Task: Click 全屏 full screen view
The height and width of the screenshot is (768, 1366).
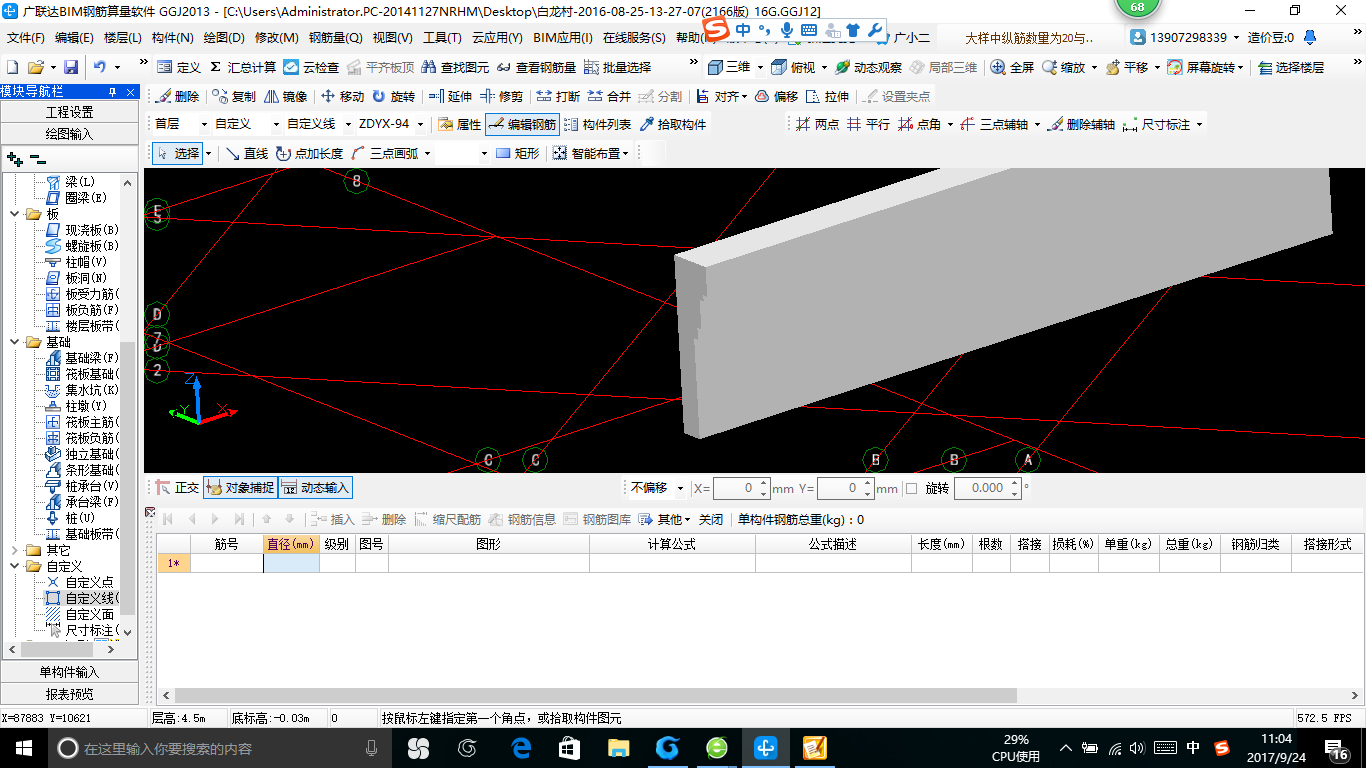Action: (x=1012, y=68)
